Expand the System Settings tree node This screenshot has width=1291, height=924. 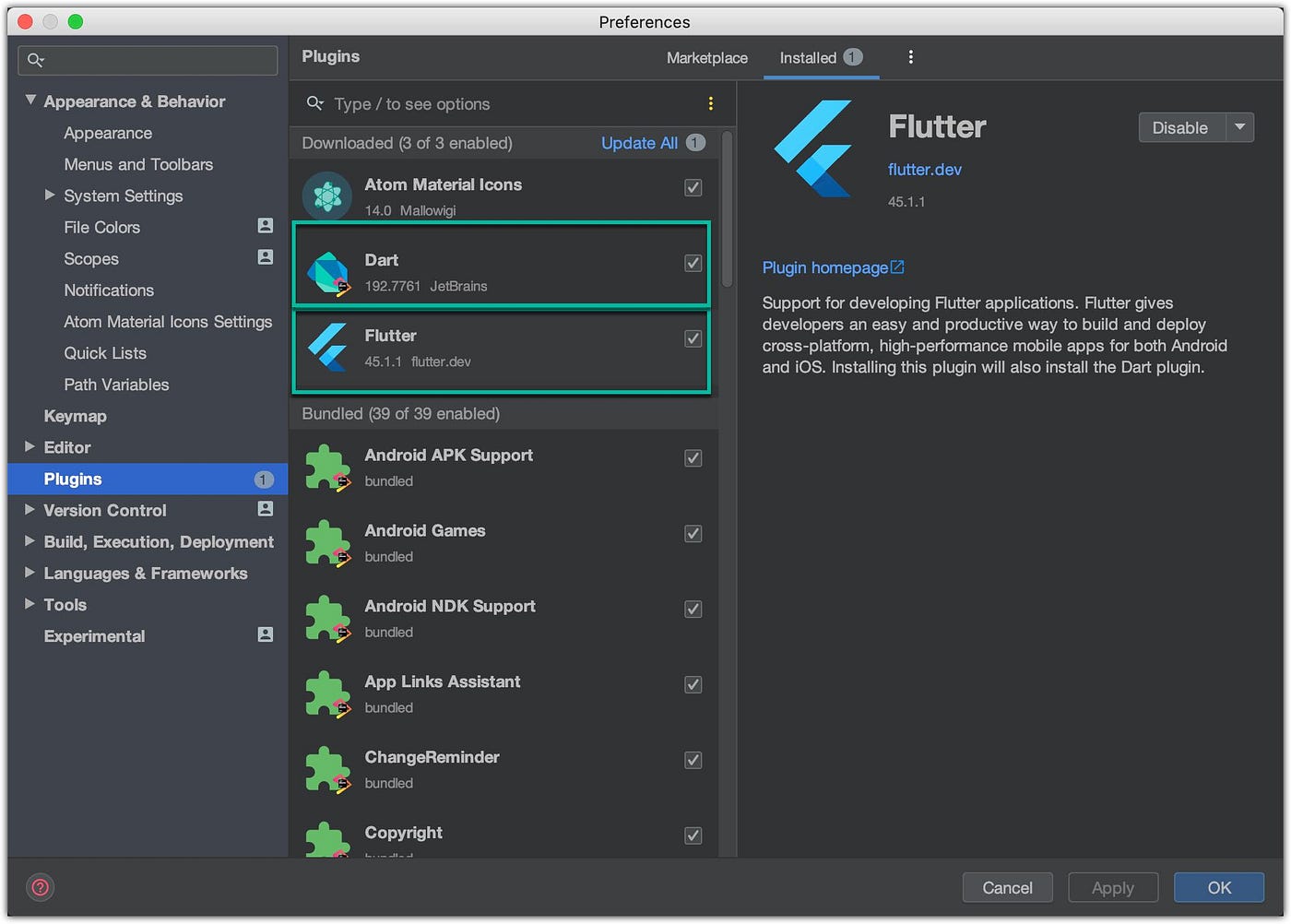point(50,195)
